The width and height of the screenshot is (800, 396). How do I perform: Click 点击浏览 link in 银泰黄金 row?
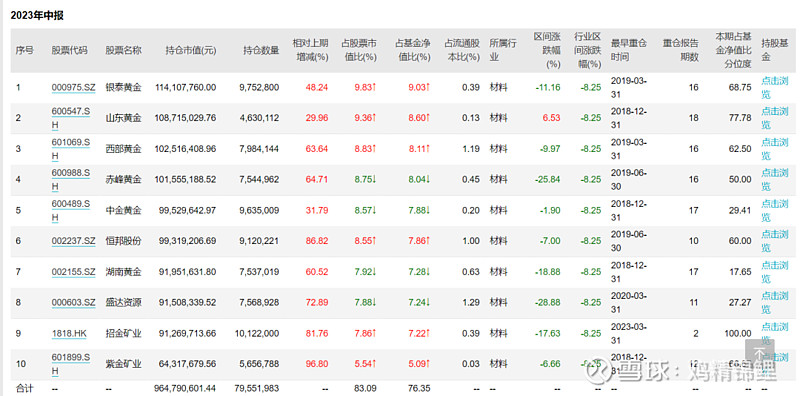tap(774, 87)
